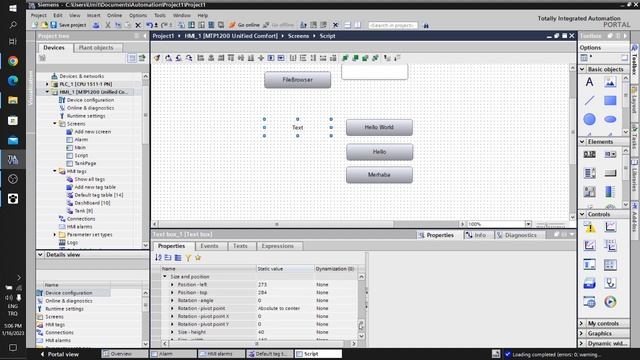Click the Position - left value field
640x360 pixels.
tap(285, 284)
